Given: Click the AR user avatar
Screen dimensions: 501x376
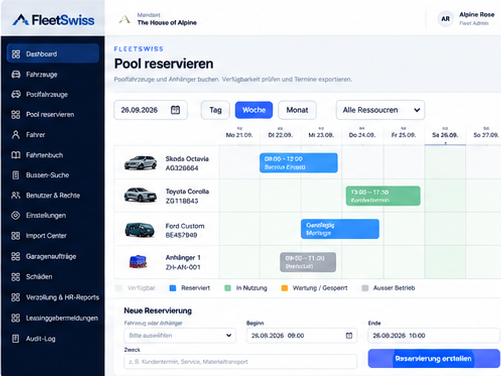Looking at the screenshot, I should click(446, 19).
